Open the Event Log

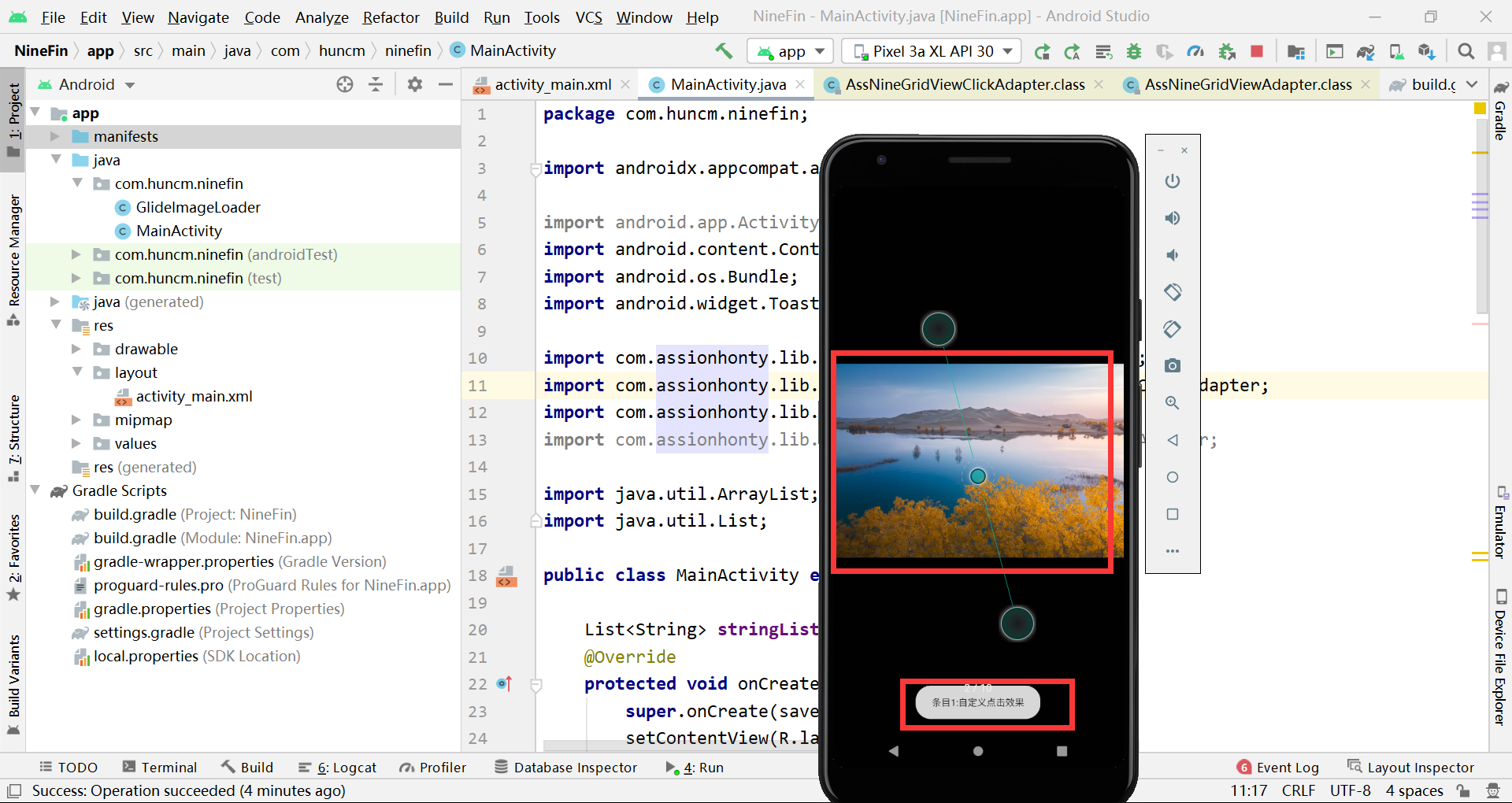pos(1277,768)
